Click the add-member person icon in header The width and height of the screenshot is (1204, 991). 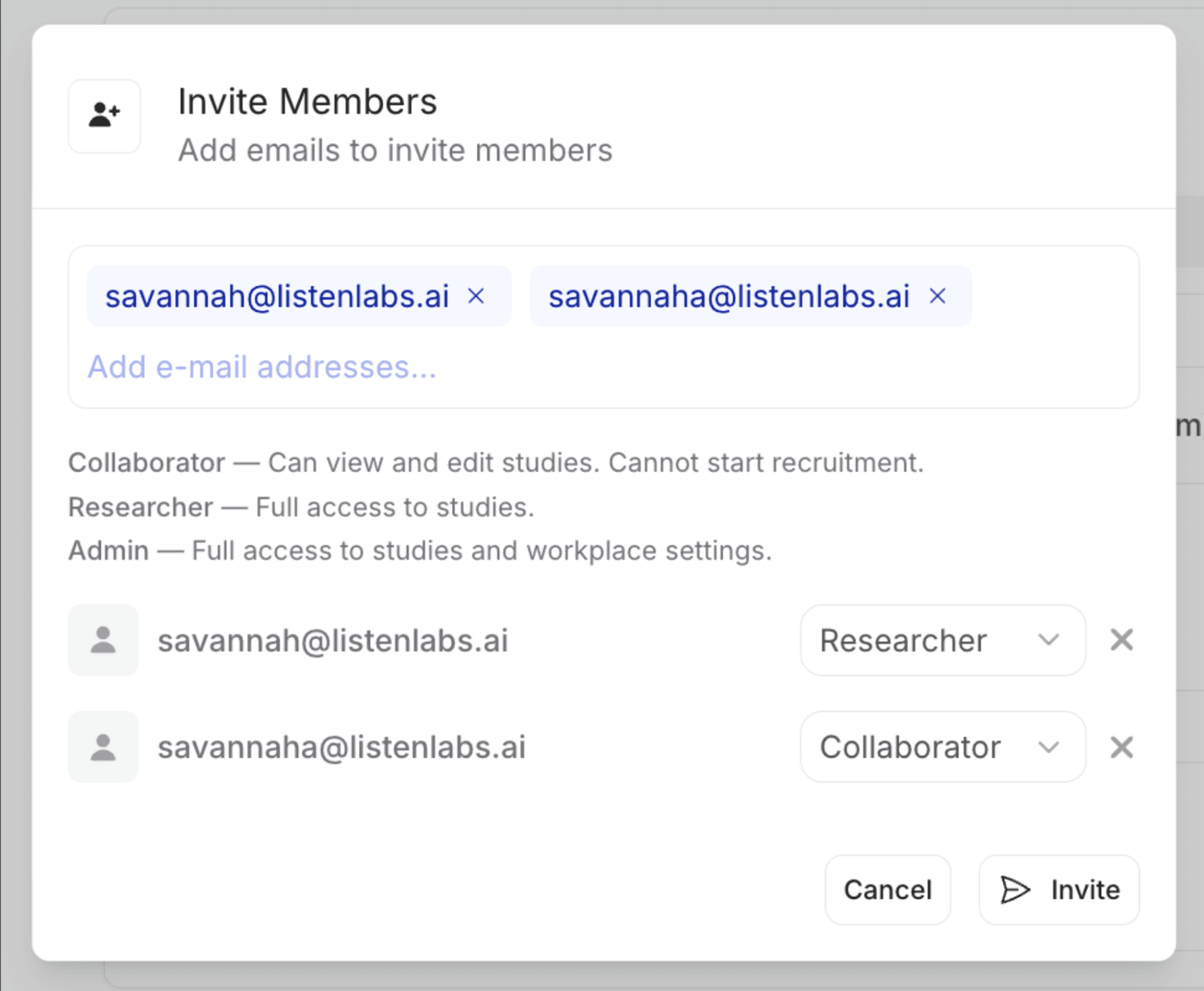pos(104,116)
